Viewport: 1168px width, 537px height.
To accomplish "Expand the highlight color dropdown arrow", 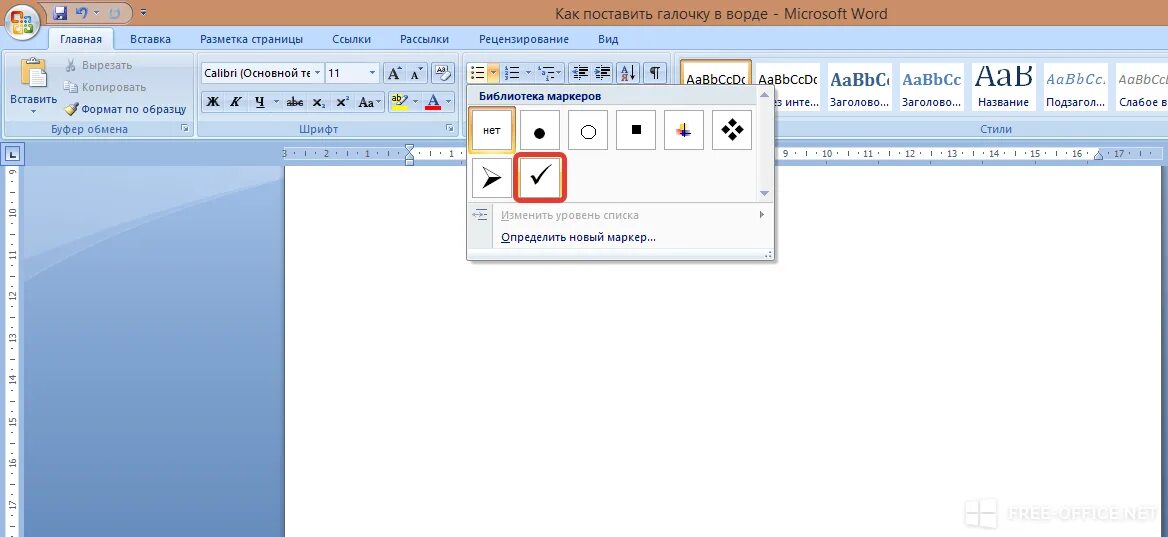I will (415, 102).
